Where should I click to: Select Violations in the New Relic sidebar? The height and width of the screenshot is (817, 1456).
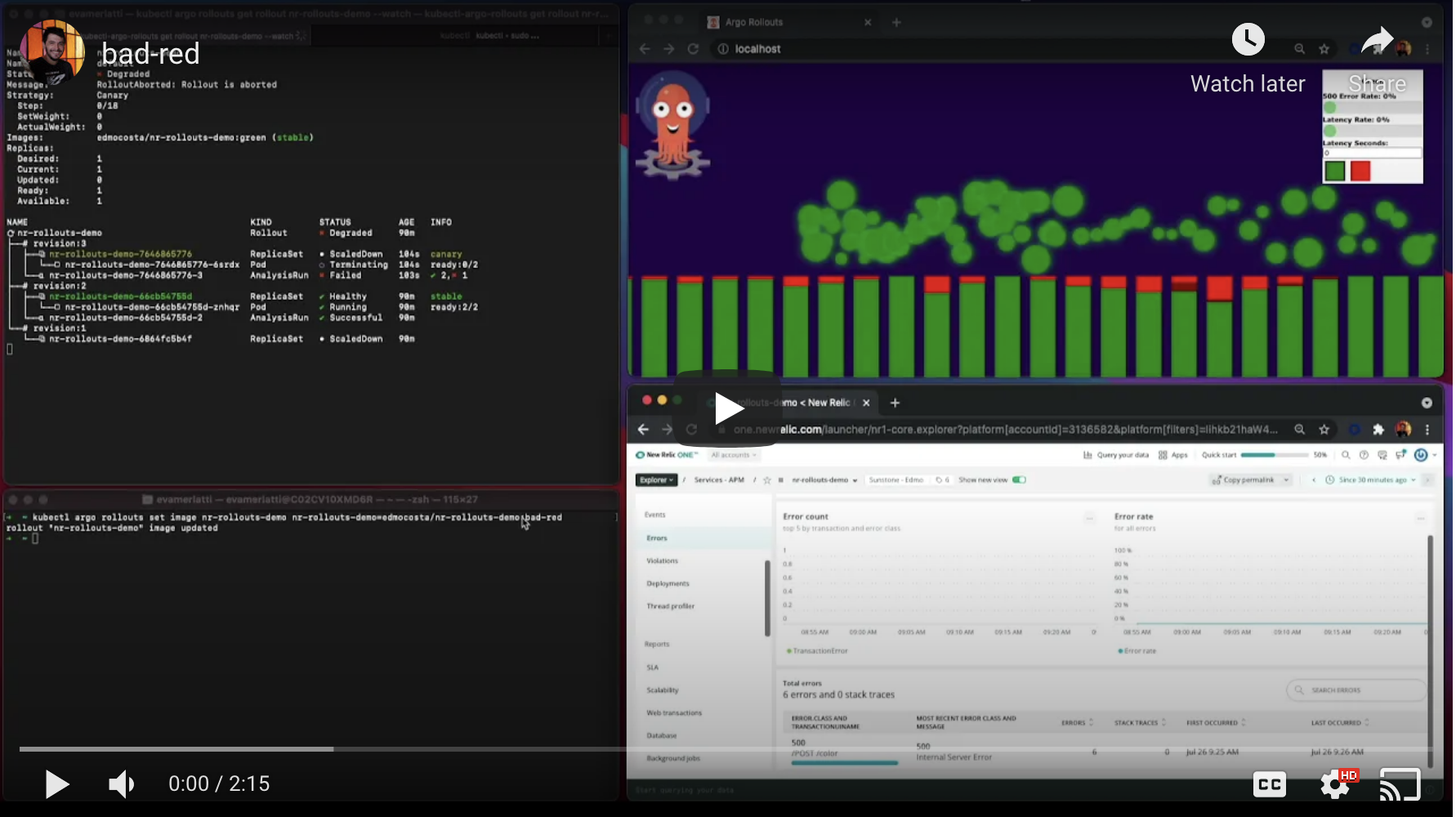pos(662,561)
